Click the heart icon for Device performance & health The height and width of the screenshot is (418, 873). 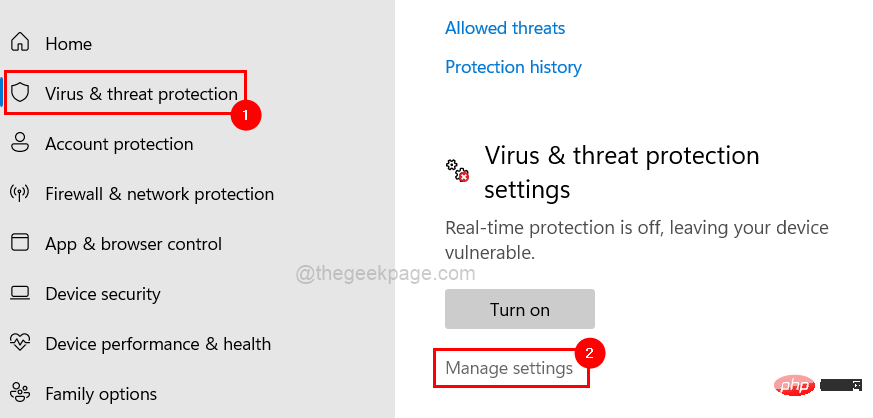(x=20, y=343)
